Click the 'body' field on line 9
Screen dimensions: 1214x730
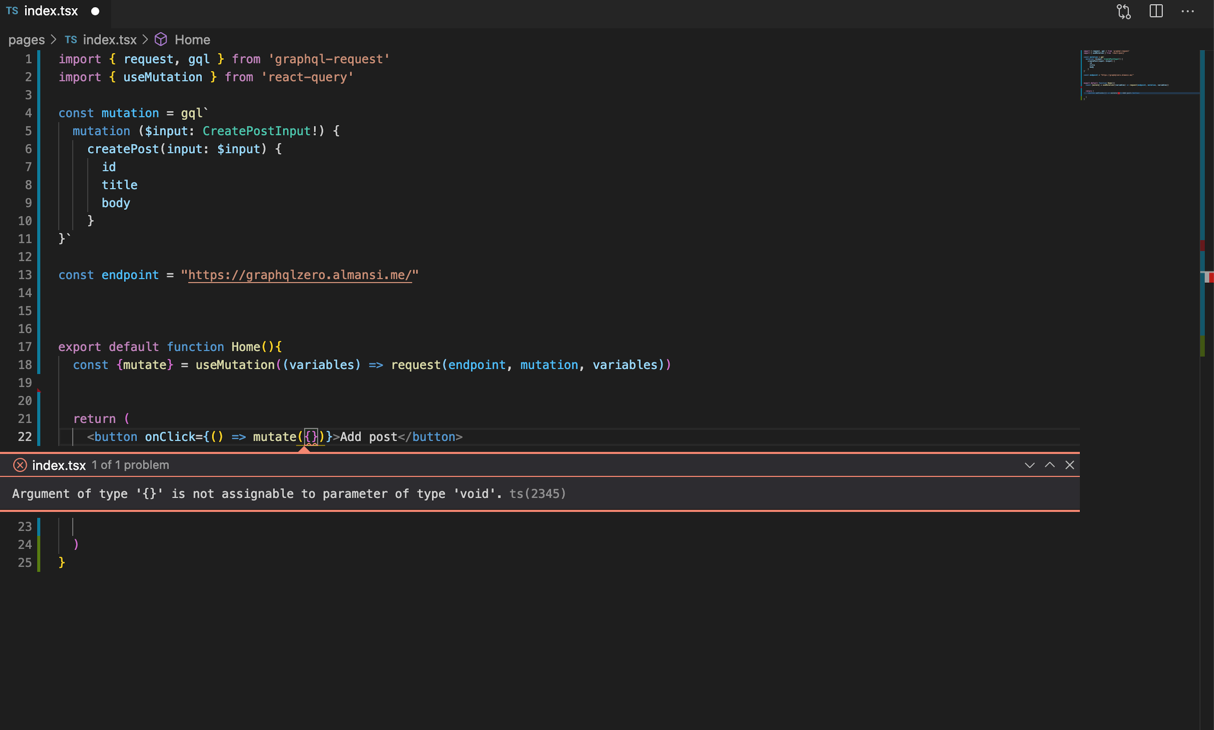pyautogui.click(x=116, y=203)
